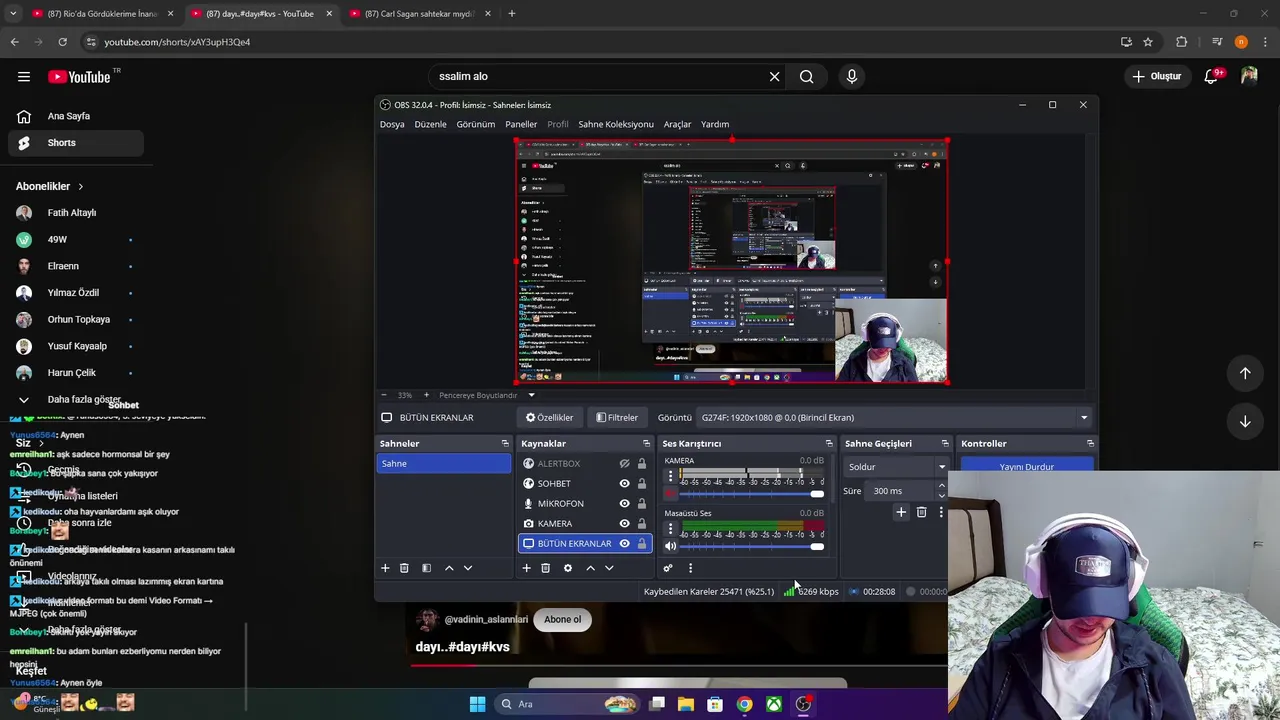Undock the Sahneler panel
This screenshot has width=1280, height=720.
point(505,443)
